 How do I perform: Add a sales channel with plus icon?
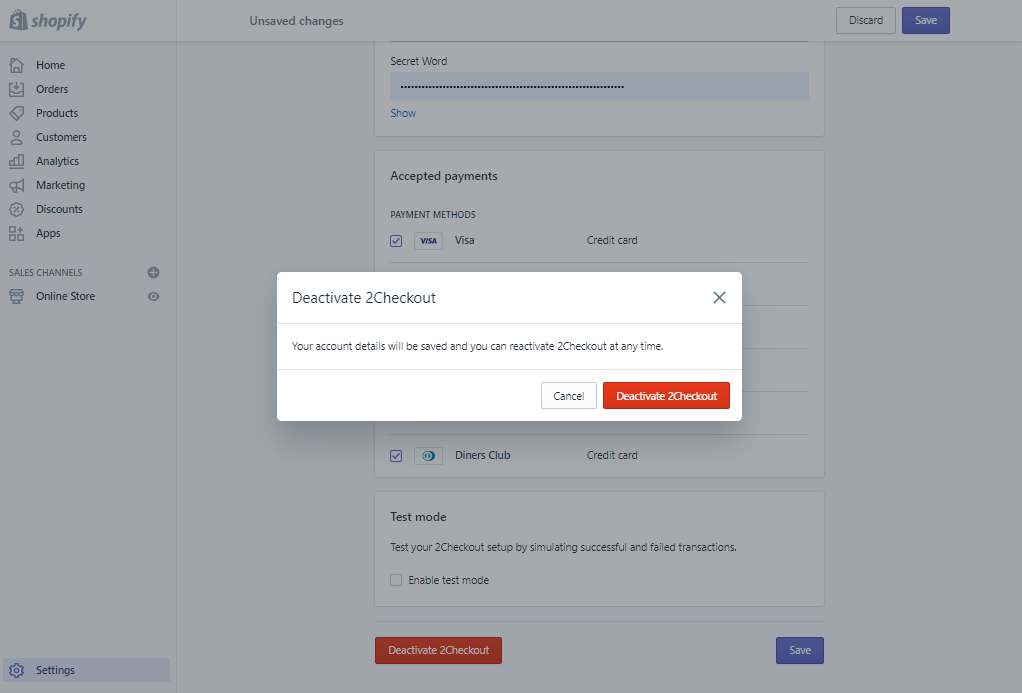tap(154, 273)
